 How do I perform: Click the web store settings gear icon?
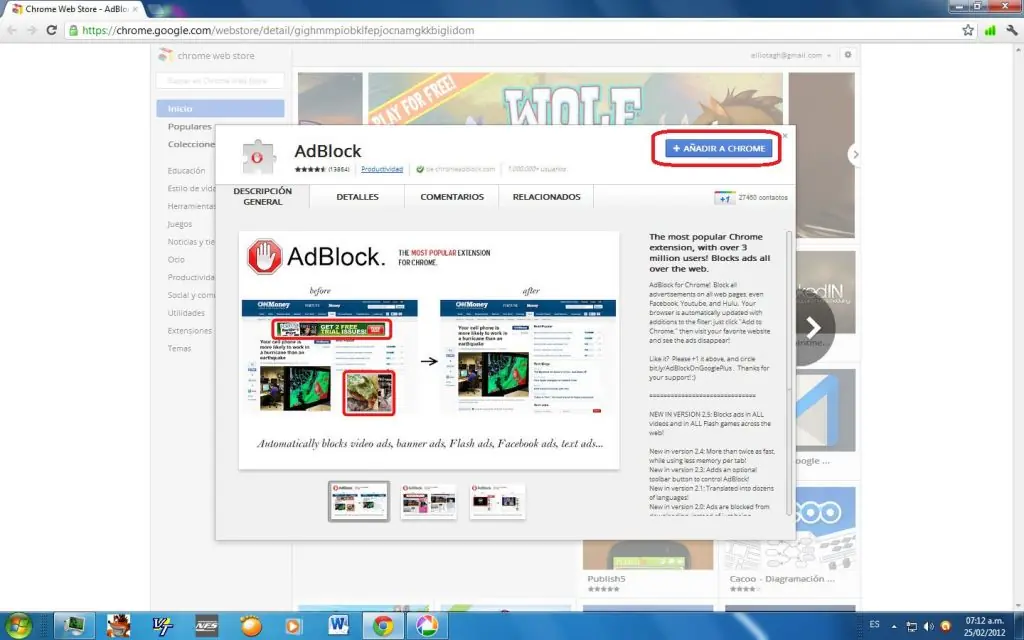point(848,55)
